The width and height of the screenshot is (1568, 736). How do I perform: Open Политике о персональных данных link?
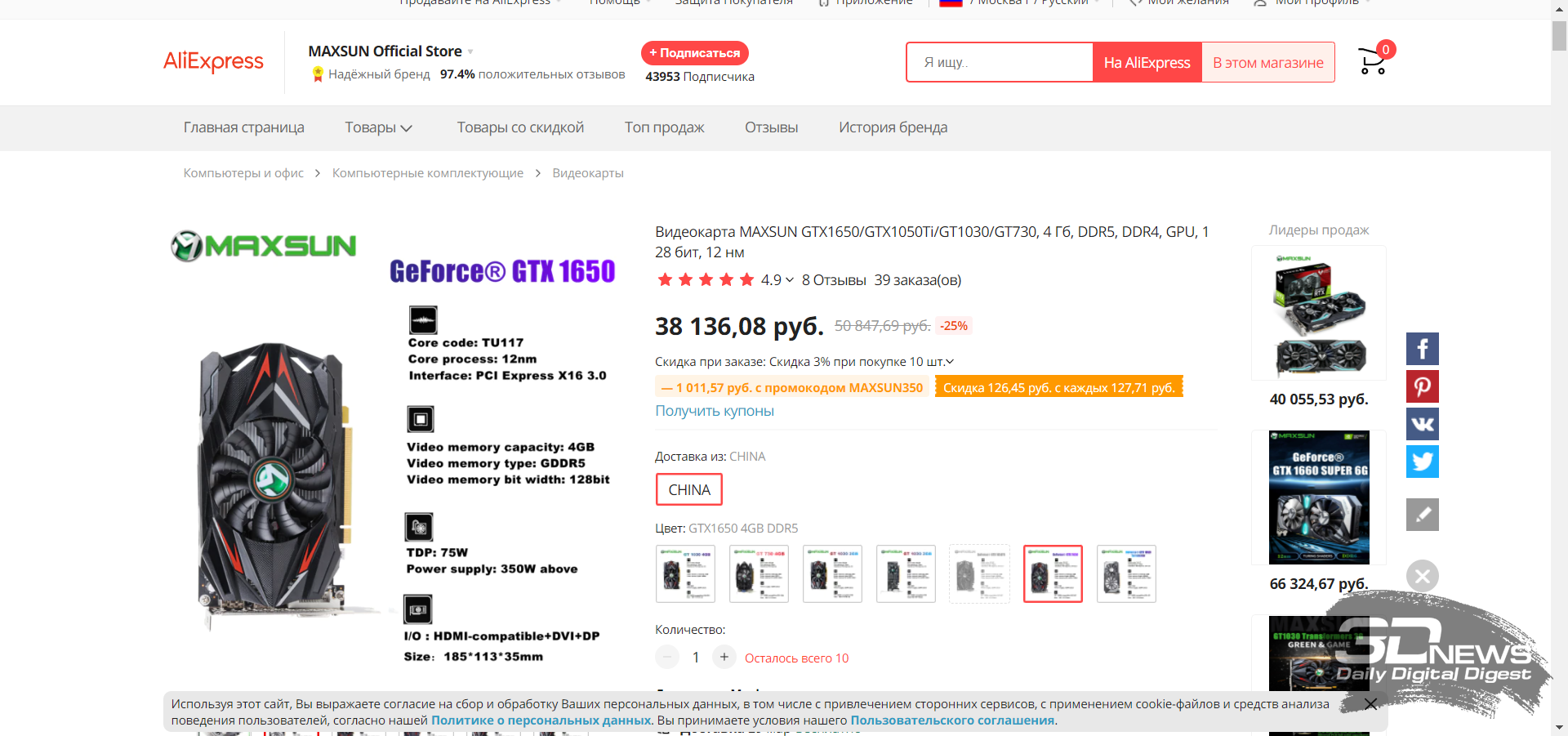pyautogui.click(x=541, y=720)
